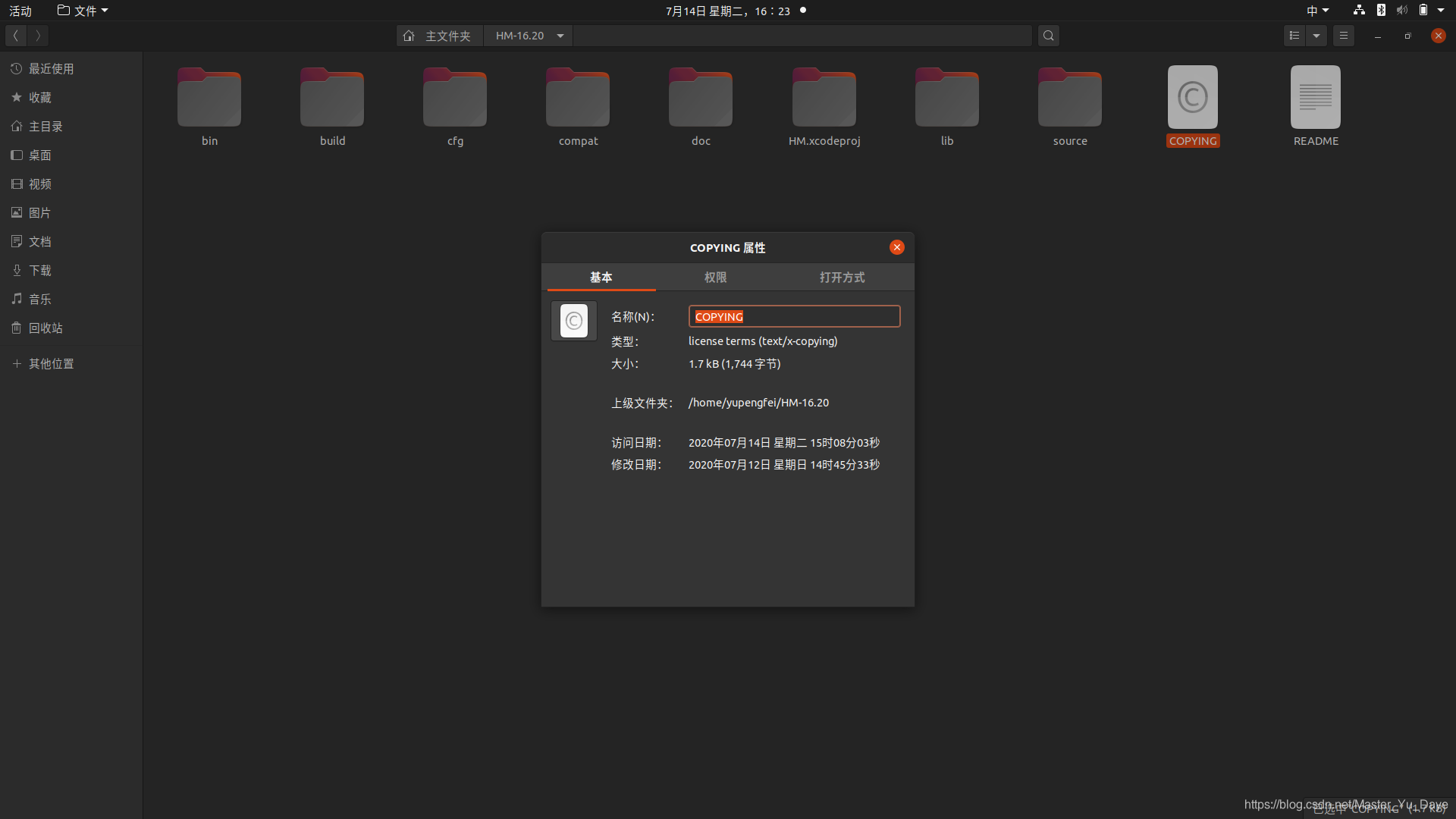
Task: Go back with the back arrow
Action: point(15,36)
